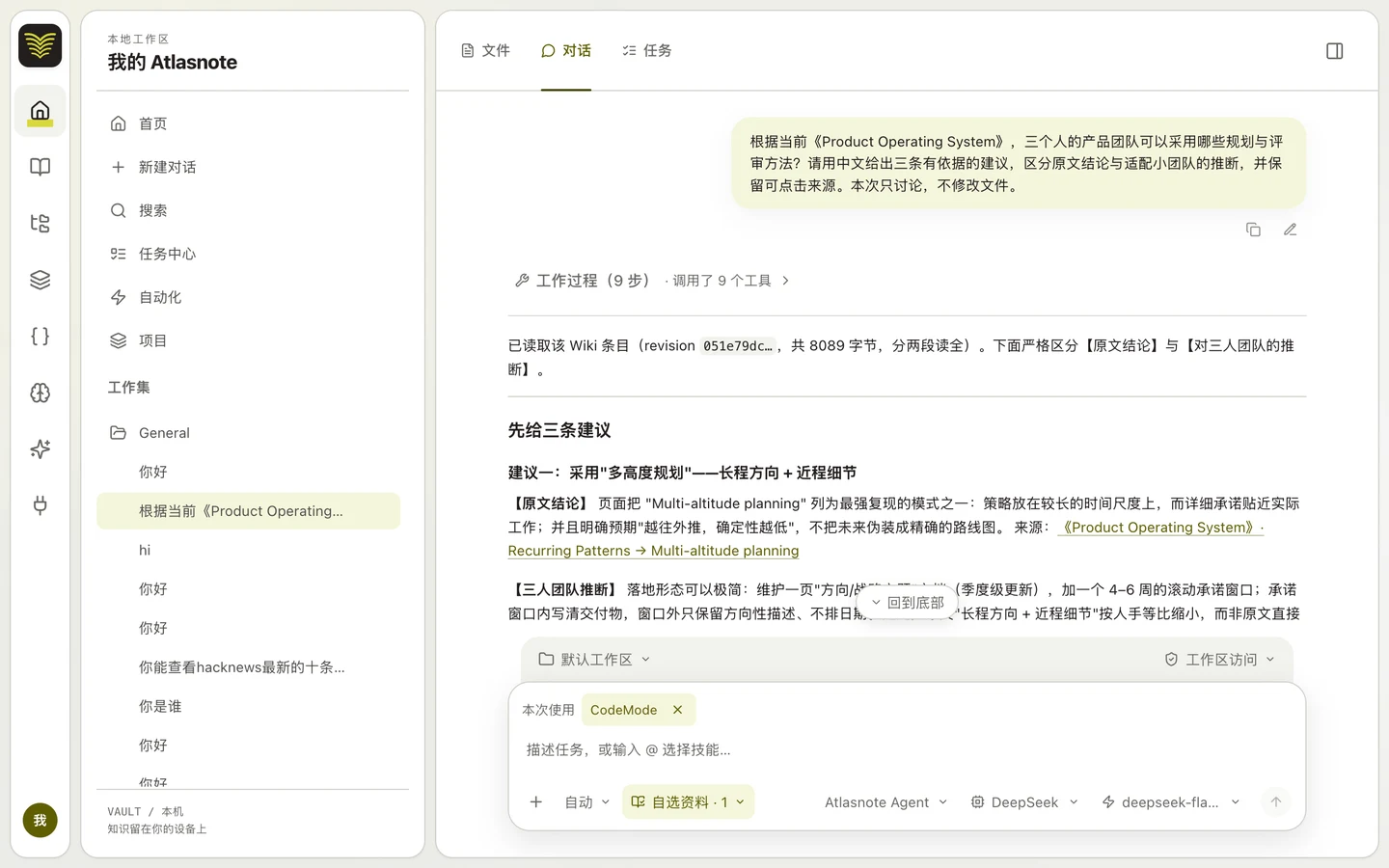
Task: Open the deepseek-fla... model dropdown
Action: [1170, 802]
